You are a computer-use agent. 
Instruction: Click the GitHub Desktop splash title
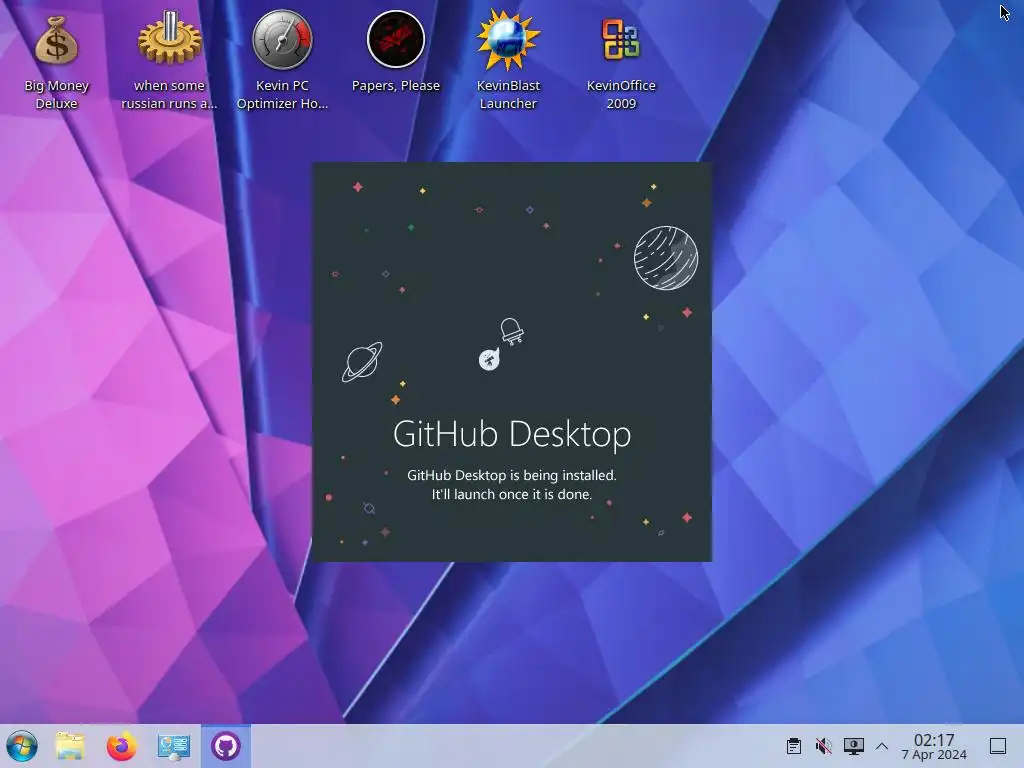[x=512, y=434]
